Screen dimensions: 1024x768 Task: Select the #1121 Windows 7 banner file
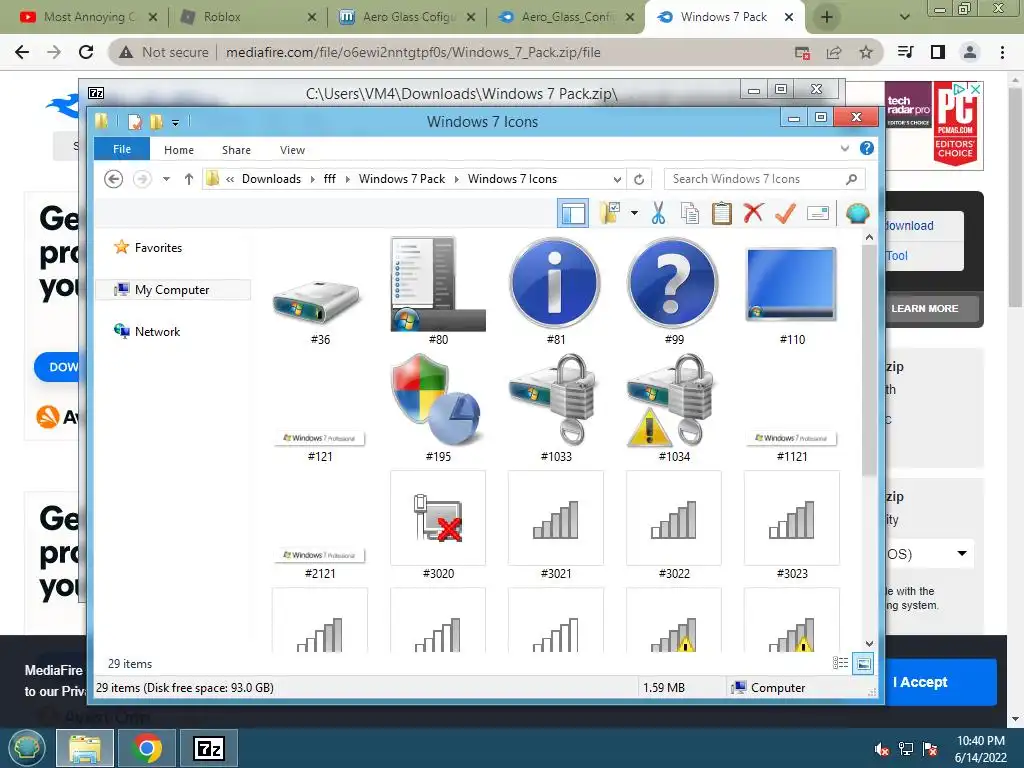pyautogui.click(x=792, y=409)
